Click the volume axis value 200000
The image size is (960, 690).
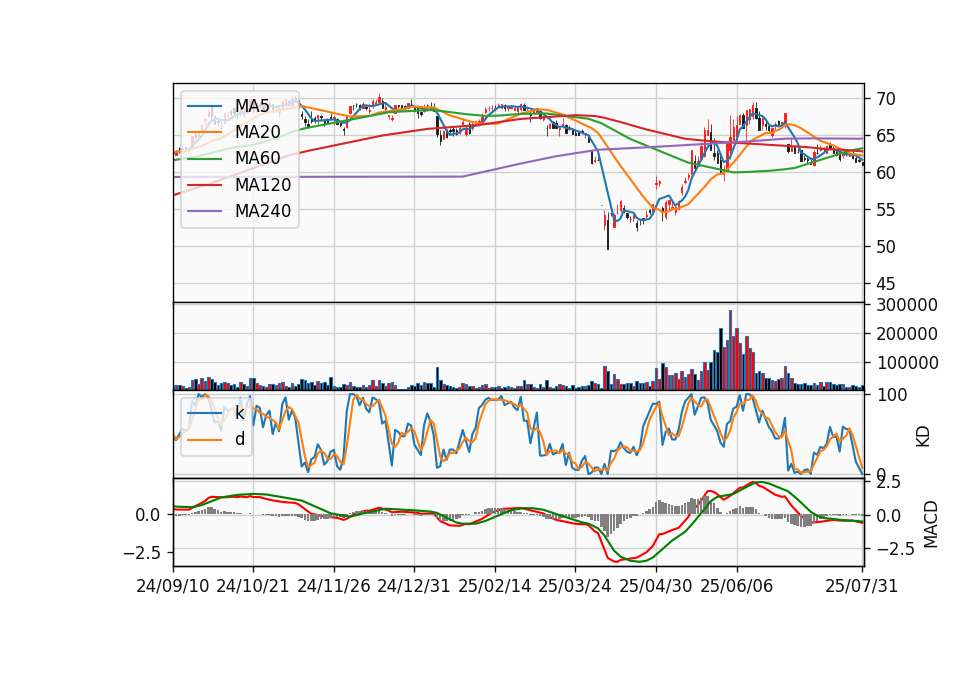pos(907,334)
